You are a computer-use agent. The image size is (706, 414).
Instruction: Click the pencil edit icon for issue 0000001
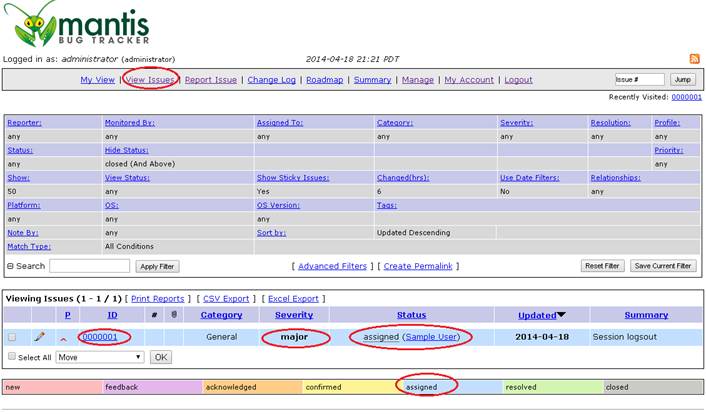(40, 337)
